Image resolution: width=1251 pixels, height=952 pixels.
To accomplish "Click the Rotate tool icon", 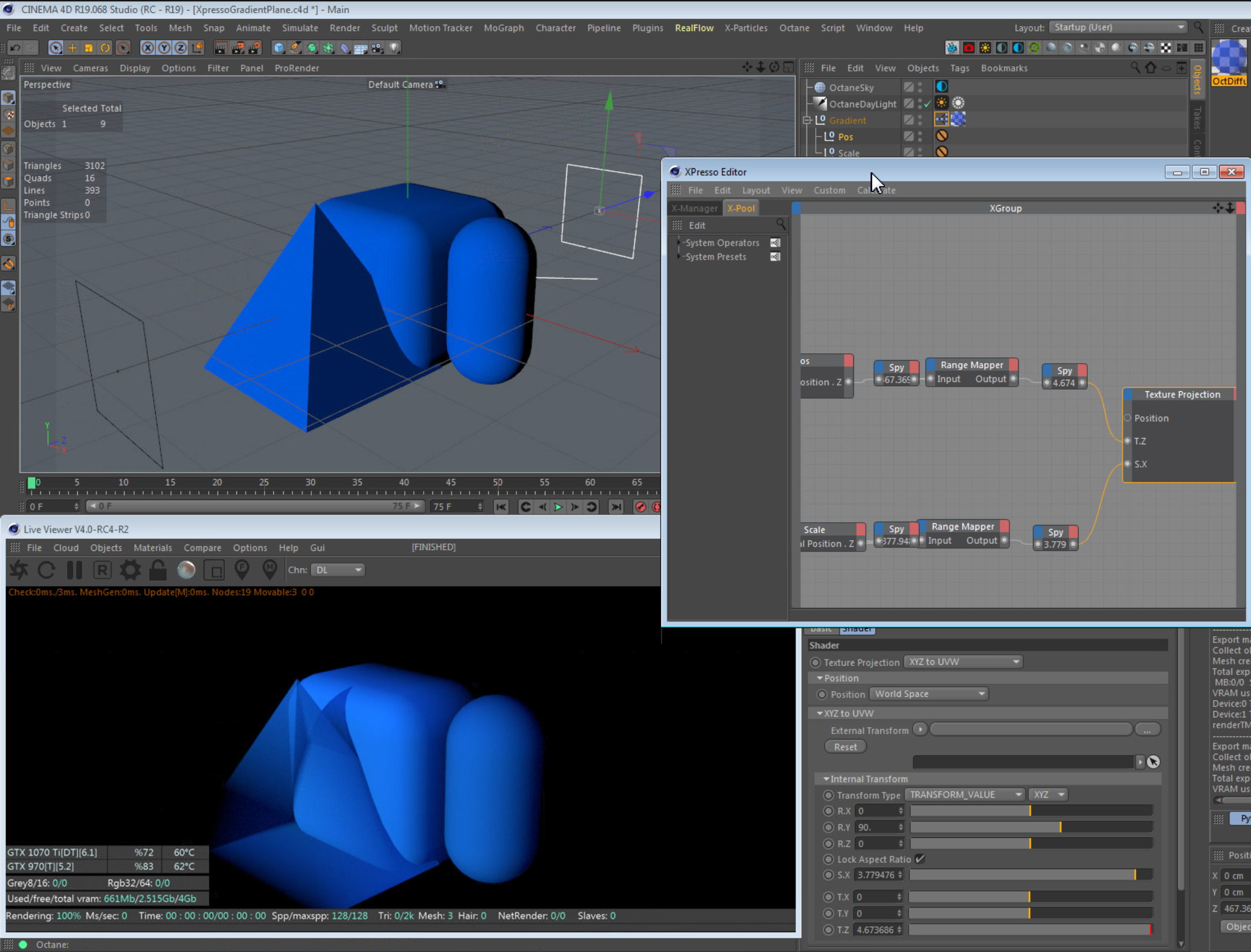I will (x=105, y=48).
